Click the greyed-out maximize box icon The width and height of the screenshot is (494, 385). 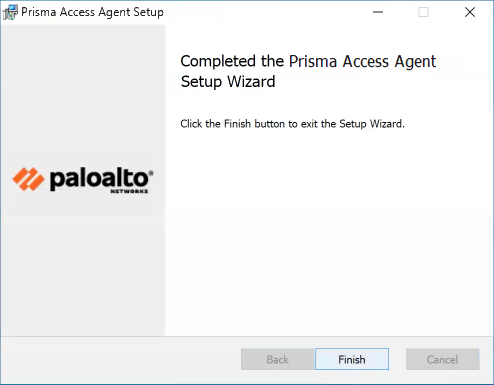pos(423,12)
